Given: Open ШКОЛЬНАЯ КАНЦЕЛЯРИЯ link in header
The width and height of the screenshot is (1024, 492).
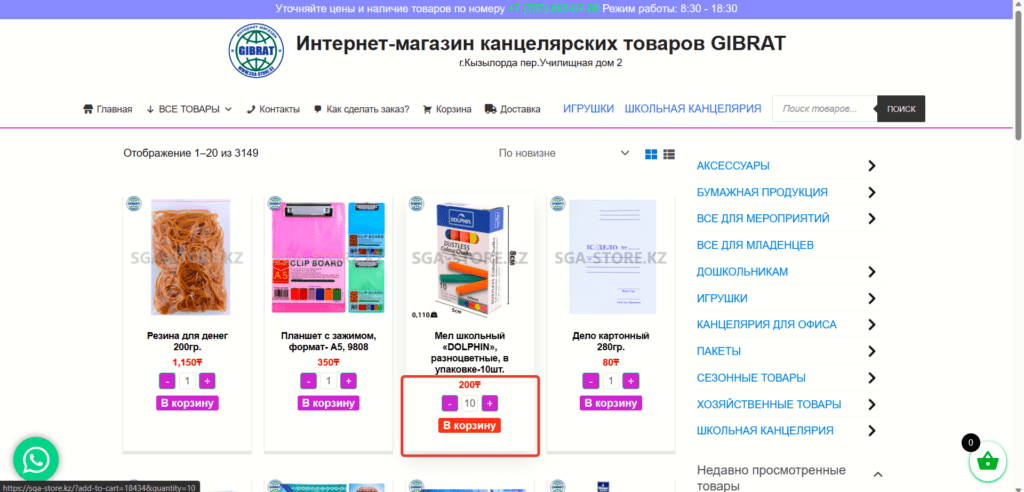Looking at the screenshot, I should pos(693,108).
